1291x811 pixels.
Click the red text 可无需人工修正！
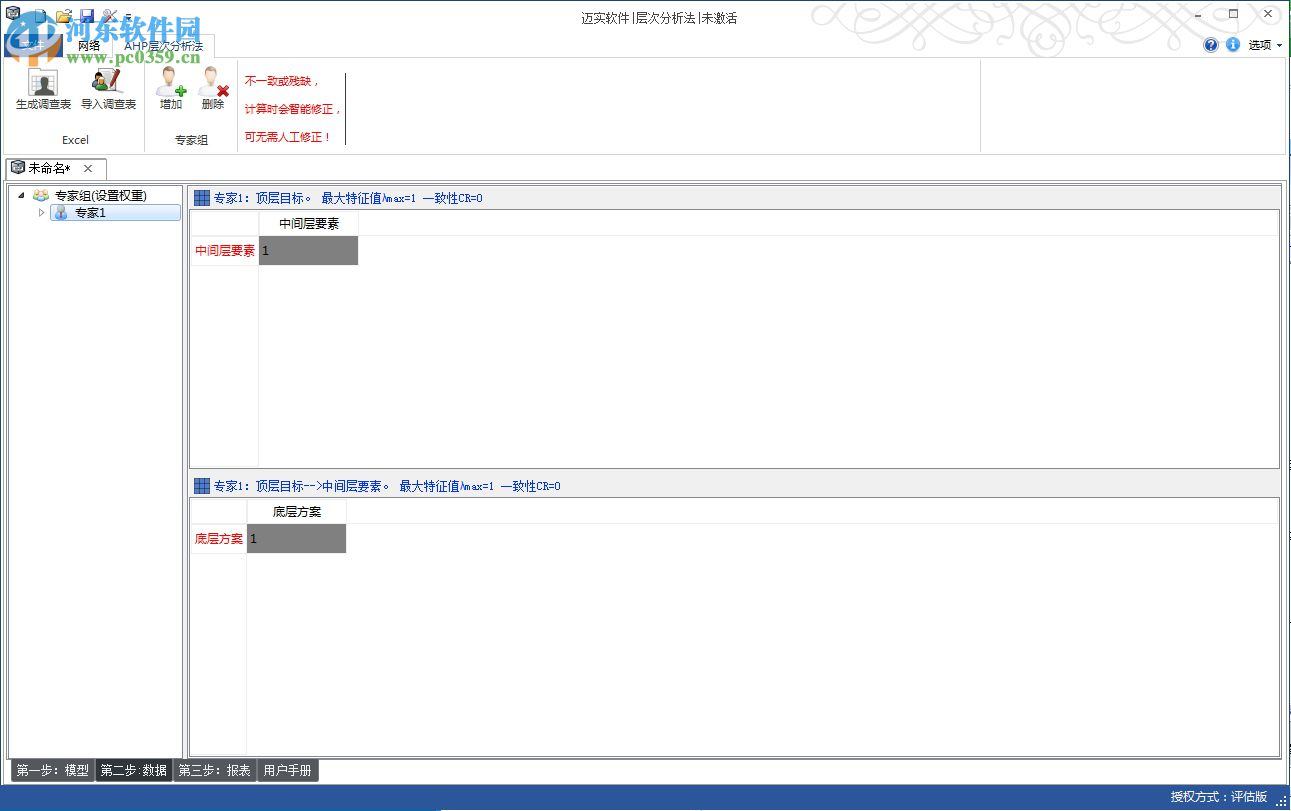pos(288,137)
